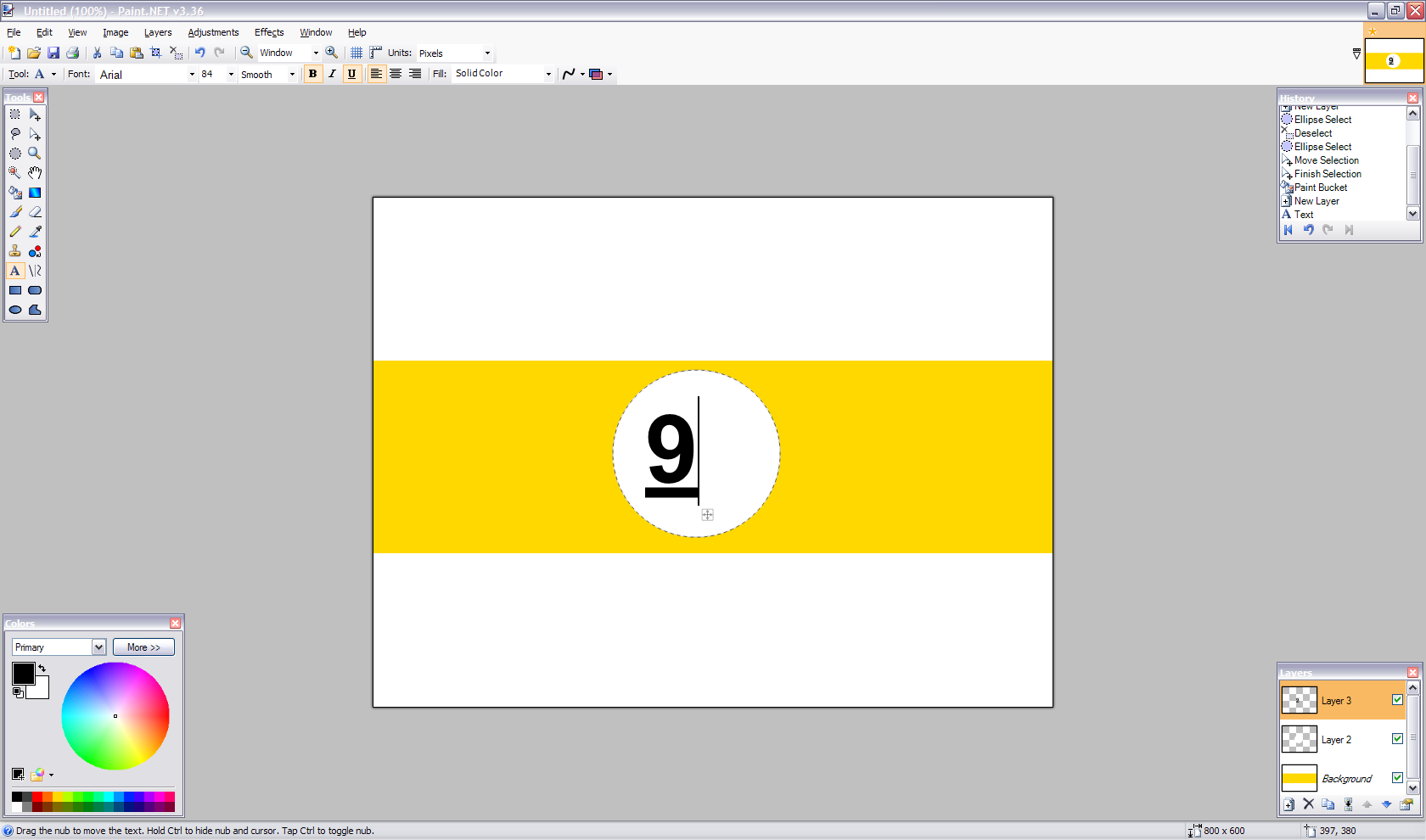Select the Clone Stamp tool
The width and height of the screenshot is (1426, 840).
point(15,251)
